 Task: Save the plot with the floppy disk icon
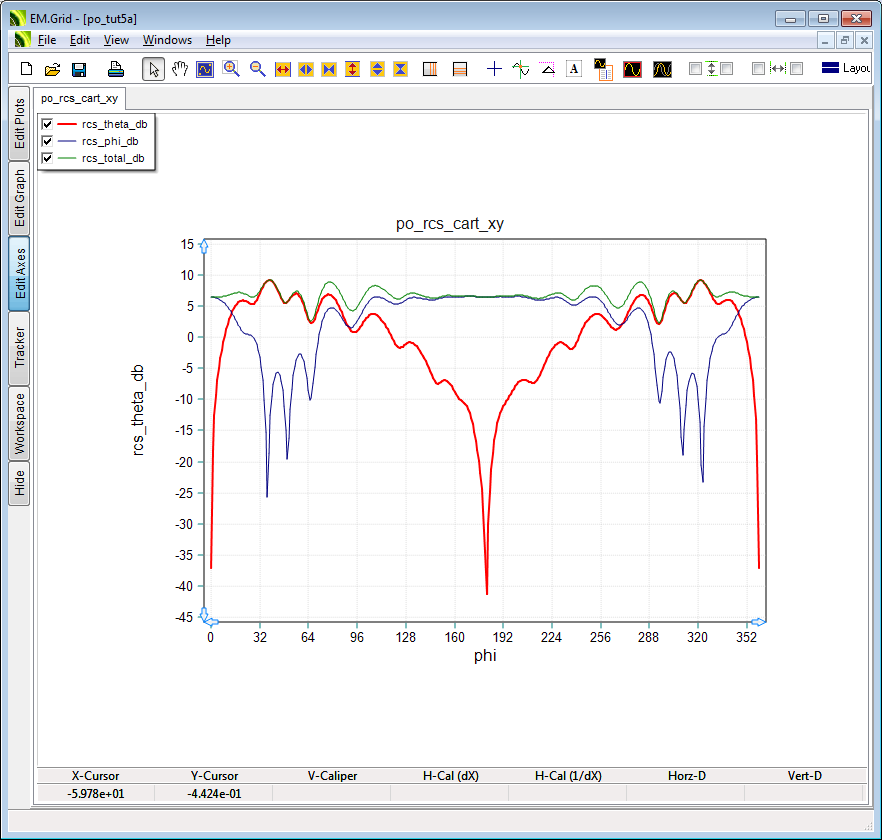pyautogui.click(x=79, y=69)
